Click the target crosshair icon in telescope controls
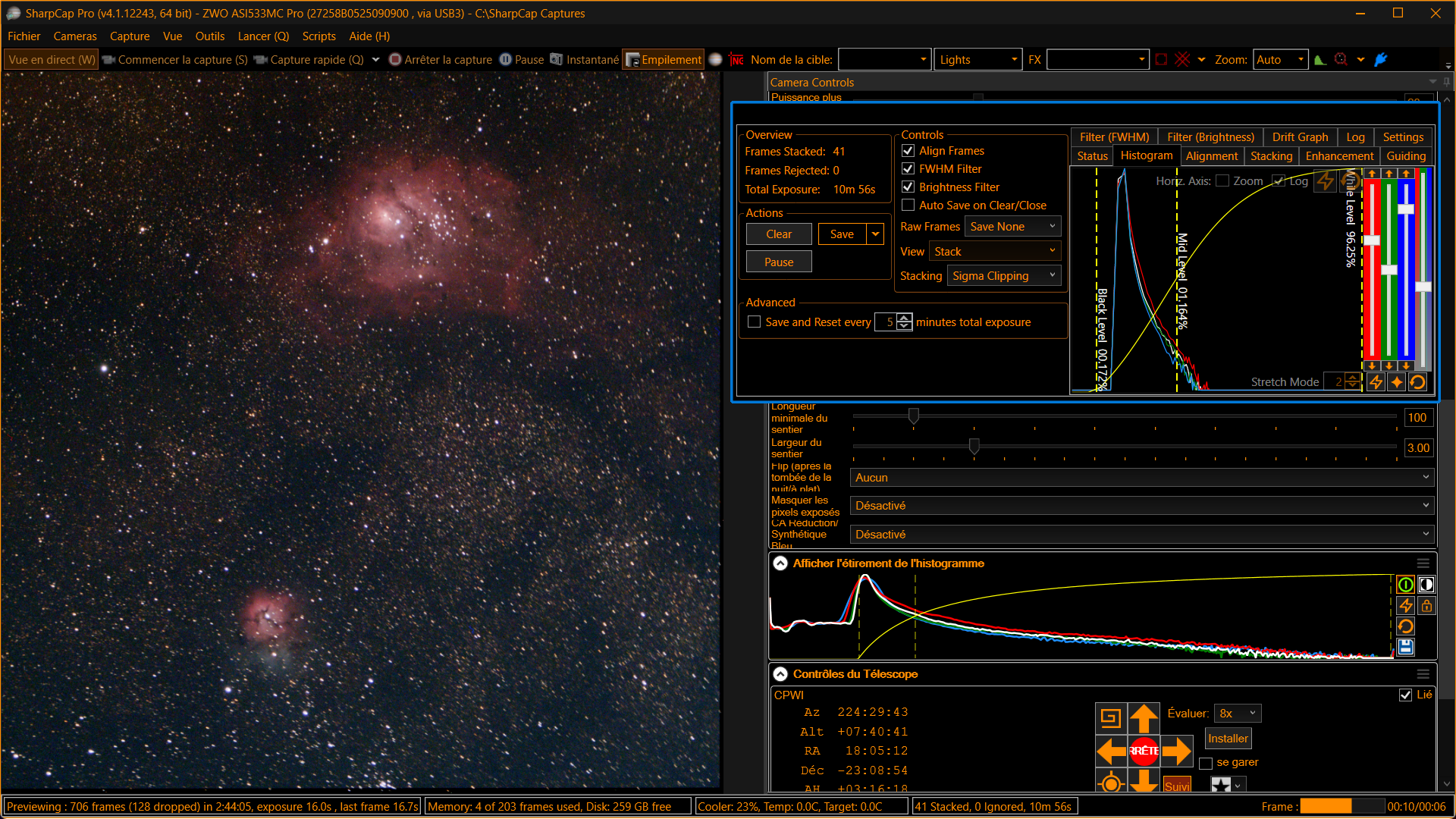1456x819 pixels. pos(1111,782)
